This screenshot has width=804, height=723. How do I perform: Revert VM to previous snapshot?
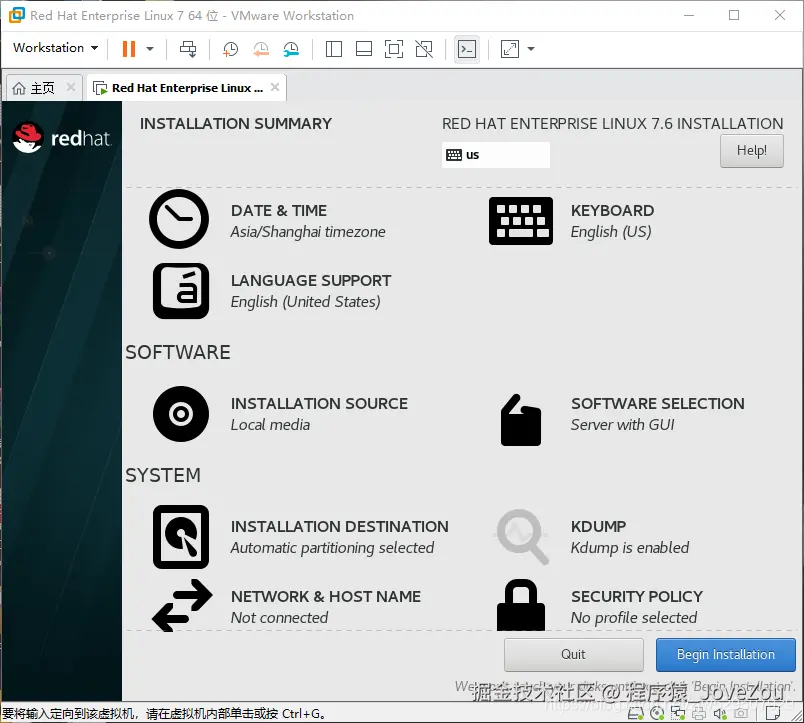click(x=261, y=49)
